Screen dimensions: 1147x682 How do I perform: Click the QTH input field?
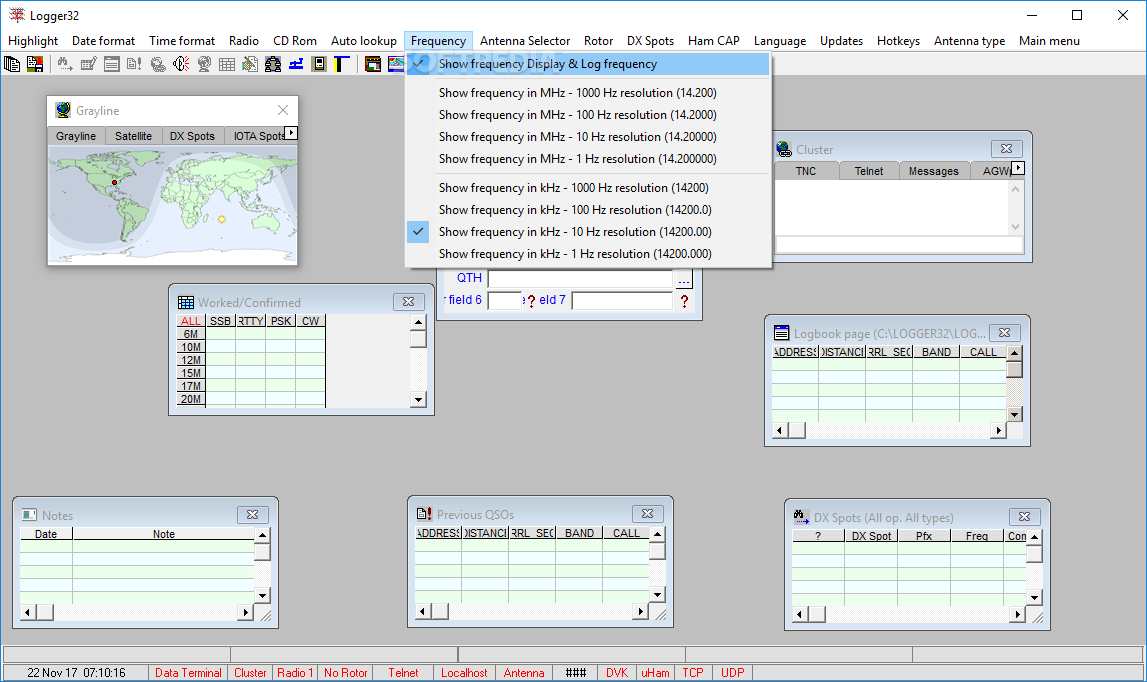pos(580,279)
